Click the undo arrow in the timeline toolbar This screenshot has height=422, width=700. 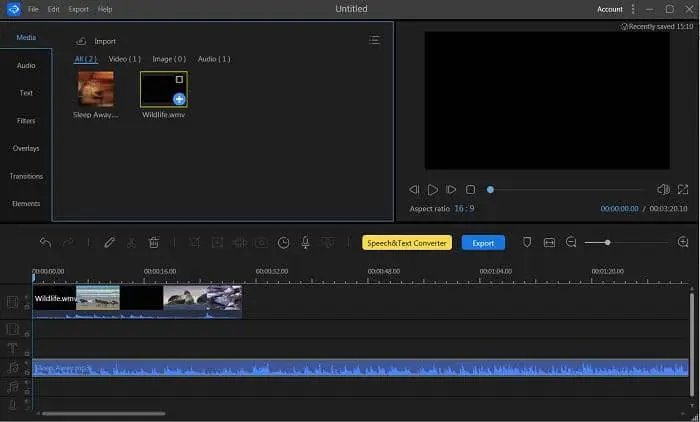point(45,243)
